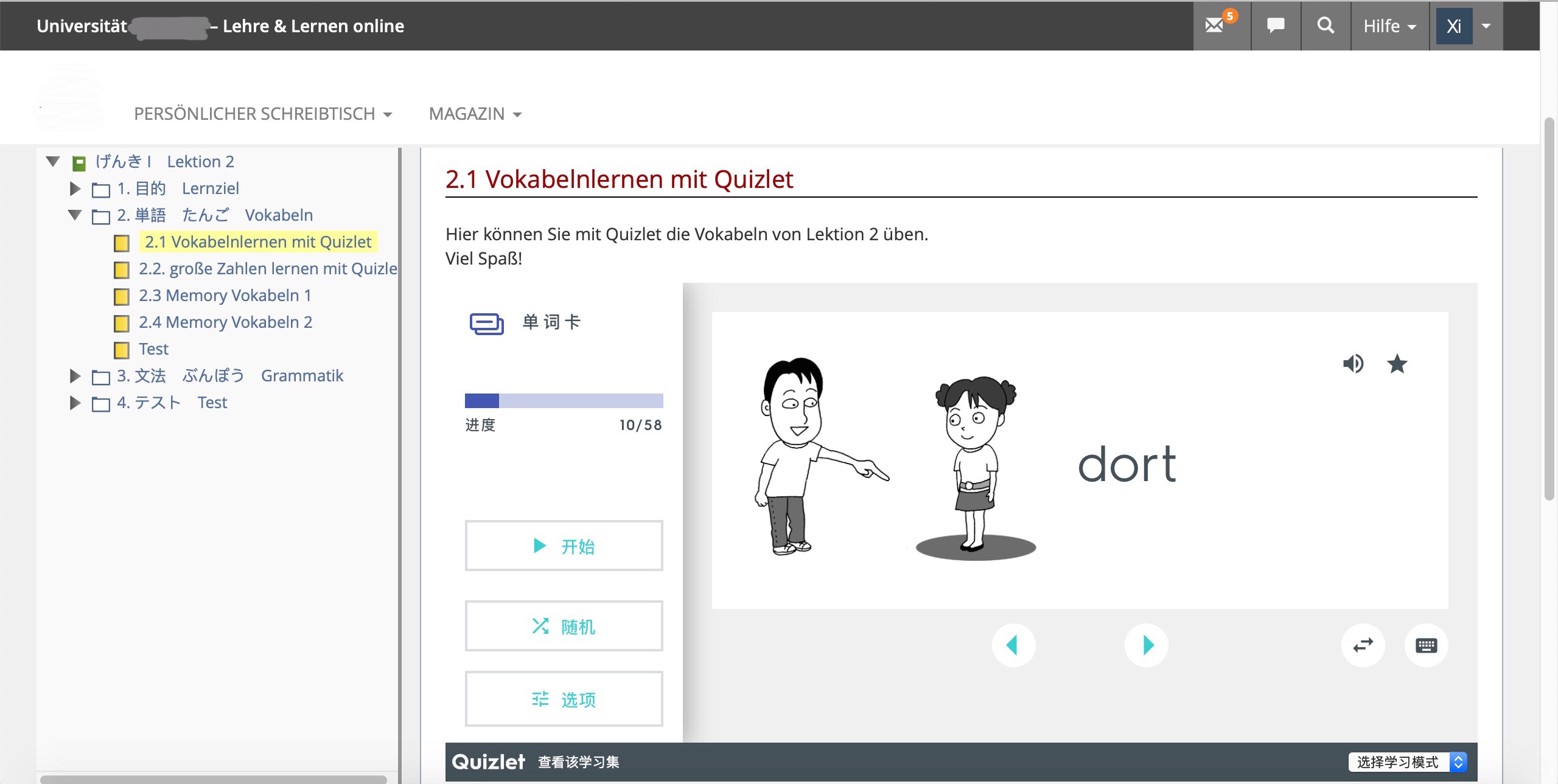Click the flip card swap arrows icon
The image size is (1558, 784).
click(x=1363, y=645)
